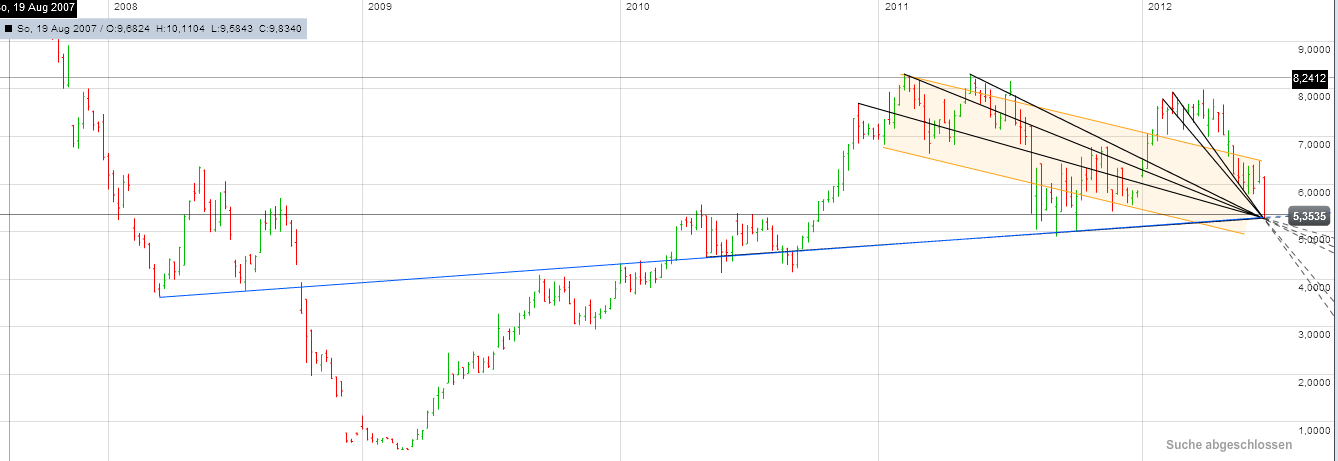The height and width of the screenshot is (461, 1338).
Task: Click the 2012 year marker
Action: pos(1159,8)
